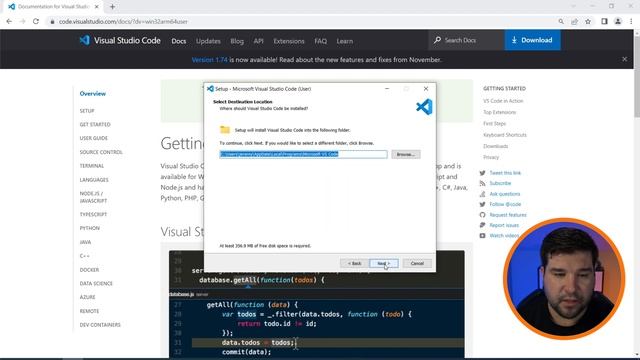Open the browser profile avatar icon

point(618,22)
